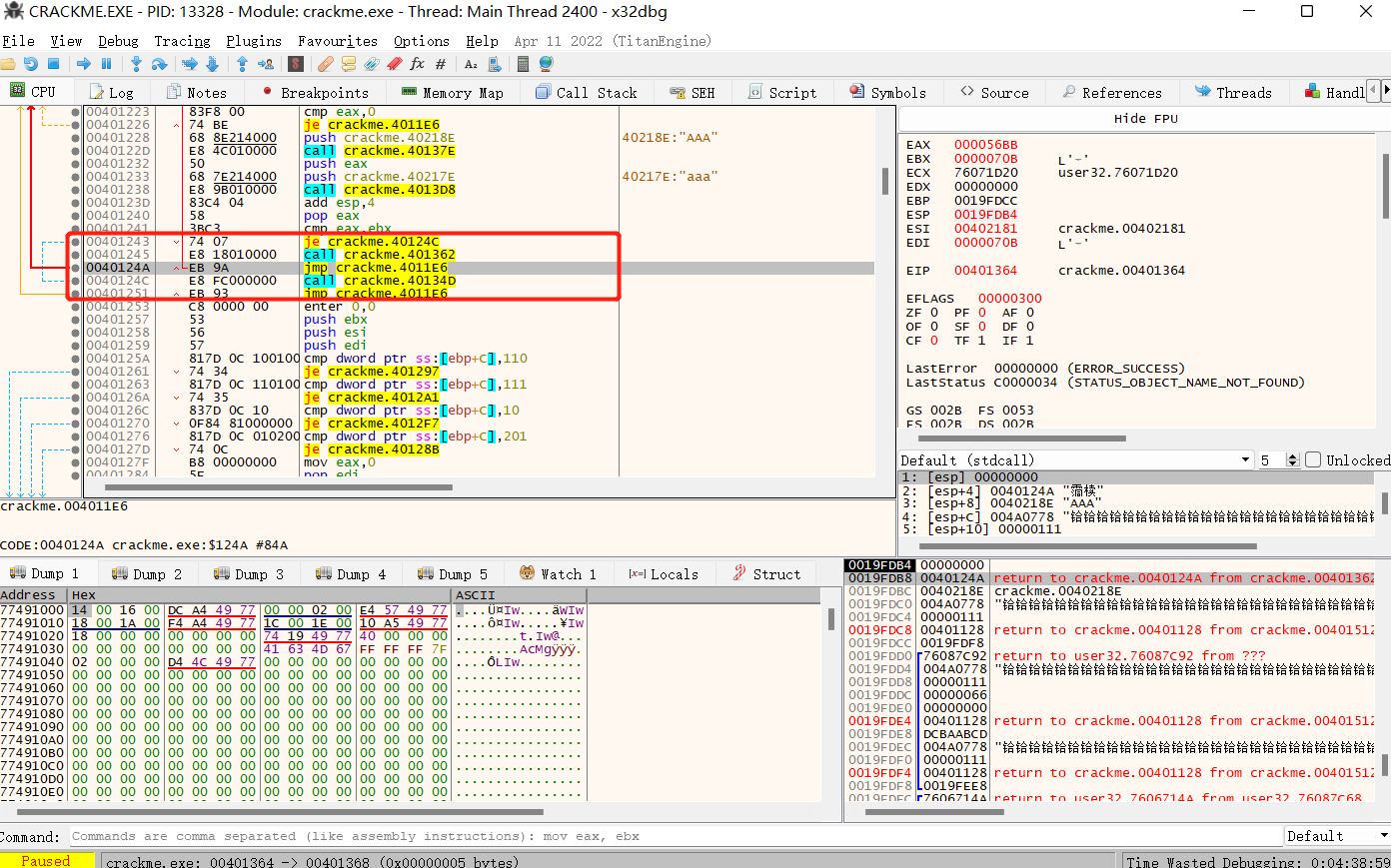
Task: Open the Default (stdcall) calling convention dropdown
Action: (1077, 459)
